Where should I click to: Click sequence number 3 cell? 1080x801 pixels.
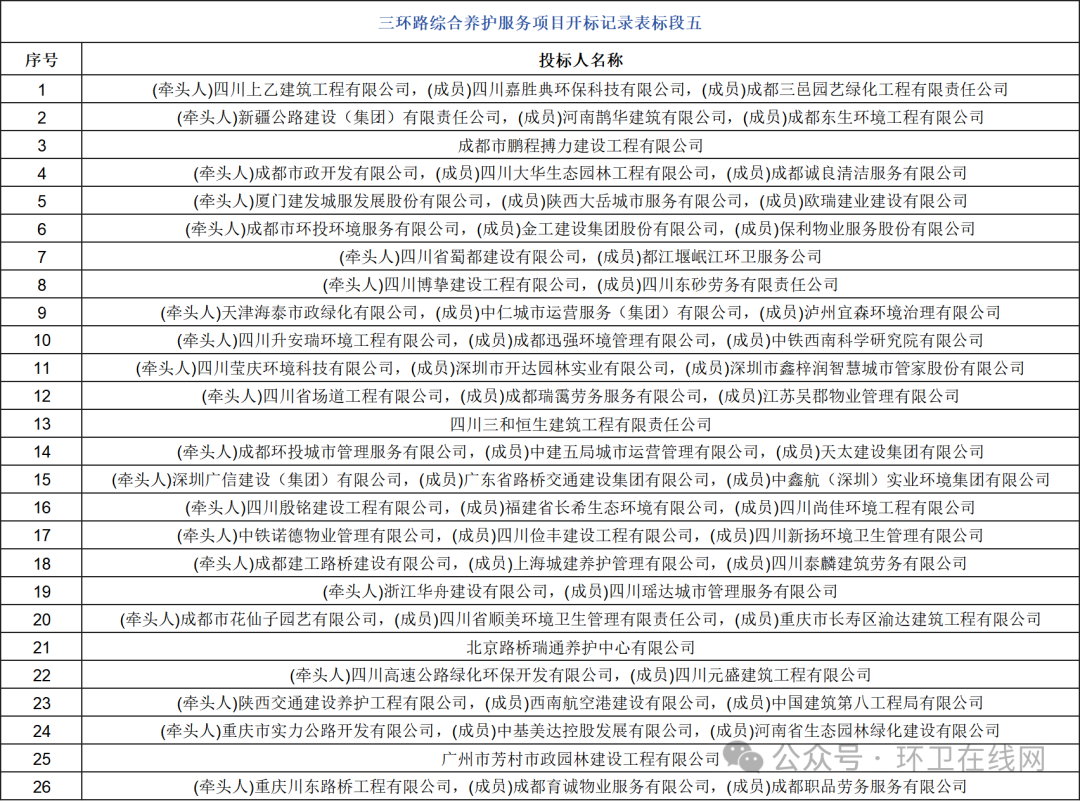(41, 146)
